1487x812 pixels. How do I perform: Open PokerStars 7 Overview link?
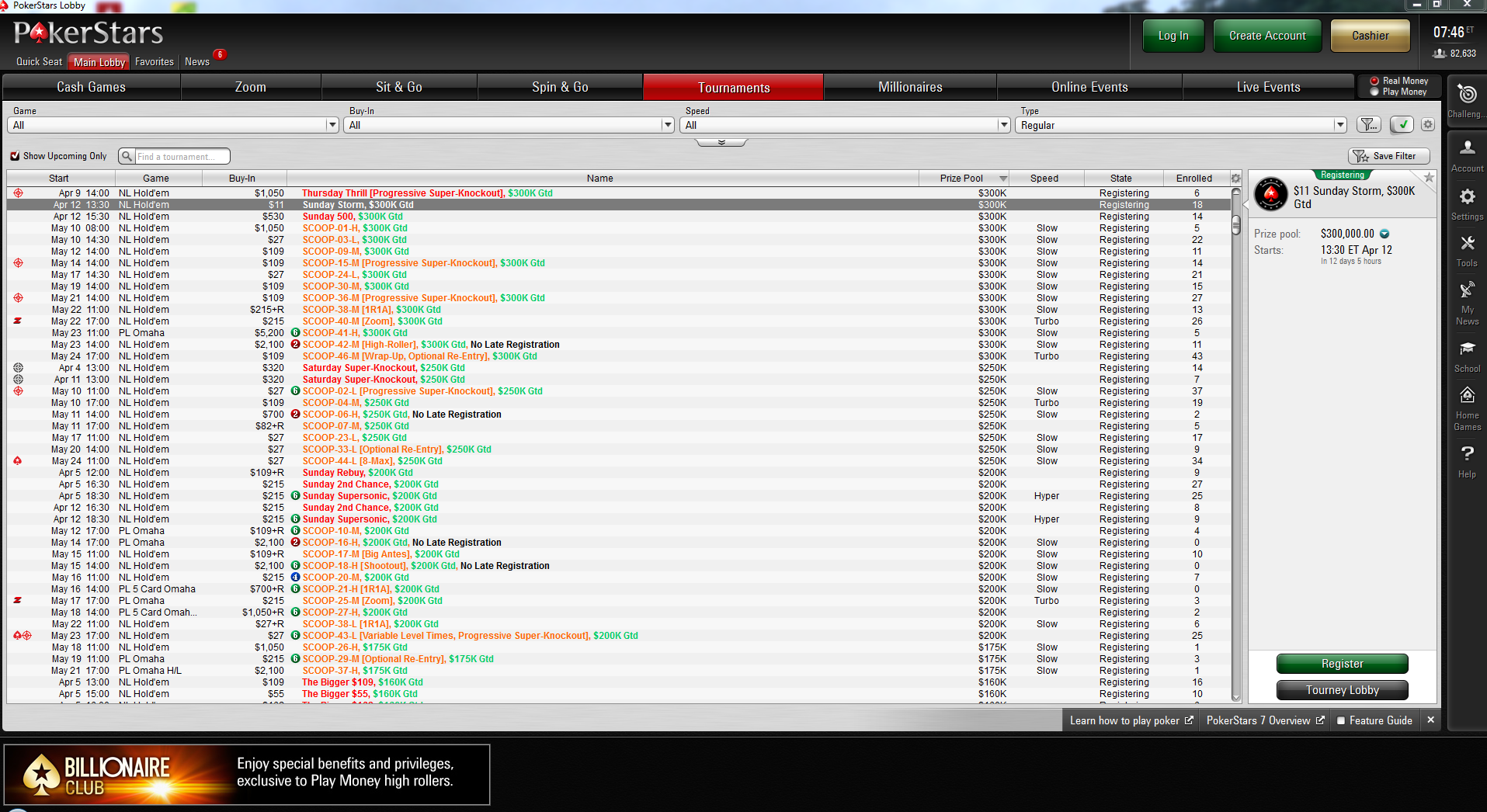coord(1265,720)
